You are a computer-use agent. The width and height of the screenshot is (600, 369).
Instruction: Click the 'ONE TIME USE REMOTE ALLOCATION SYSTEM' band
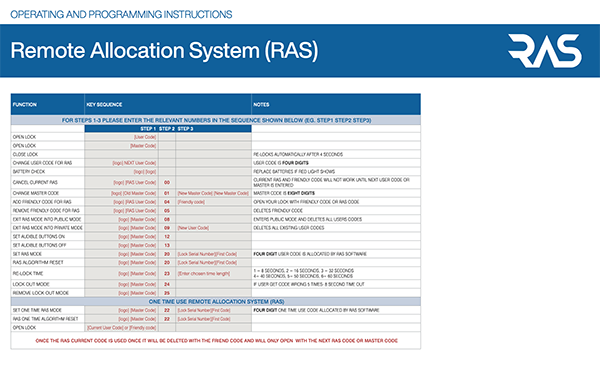click(x=216, y=302)
